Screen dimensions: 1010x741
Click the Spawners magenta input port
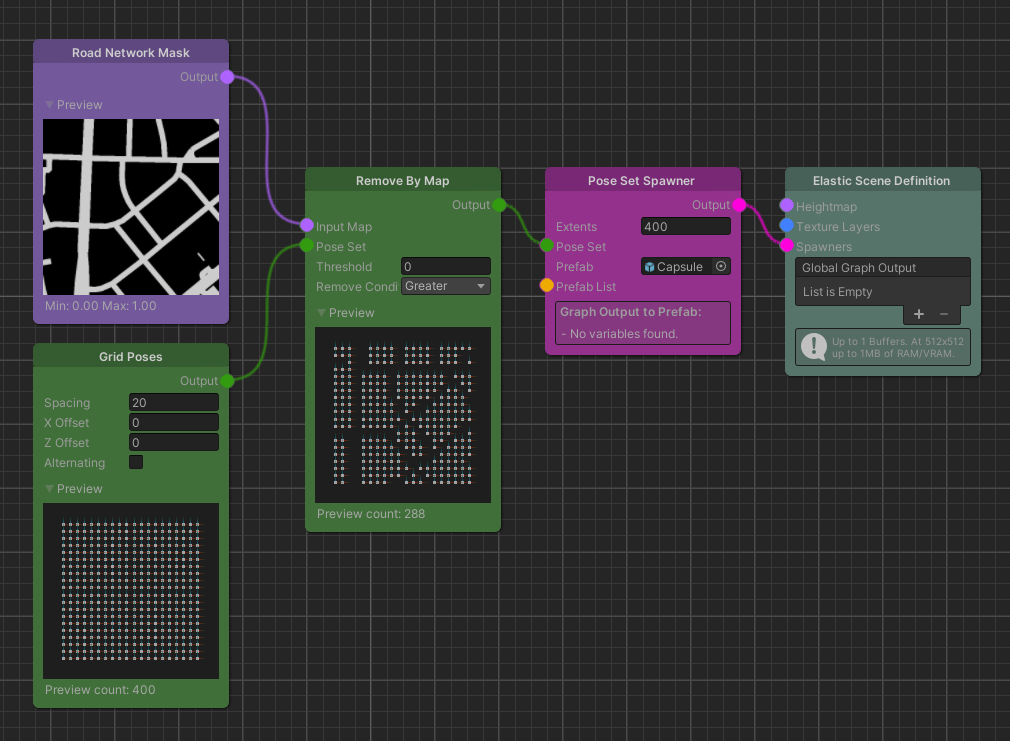(787, 246)
